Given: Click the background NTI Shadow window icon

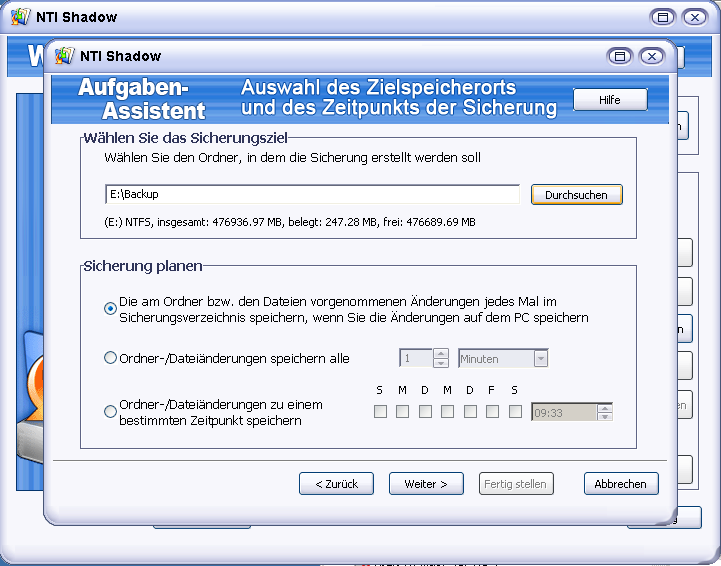Looking at the screenshot, I should (x=20, y=17).
